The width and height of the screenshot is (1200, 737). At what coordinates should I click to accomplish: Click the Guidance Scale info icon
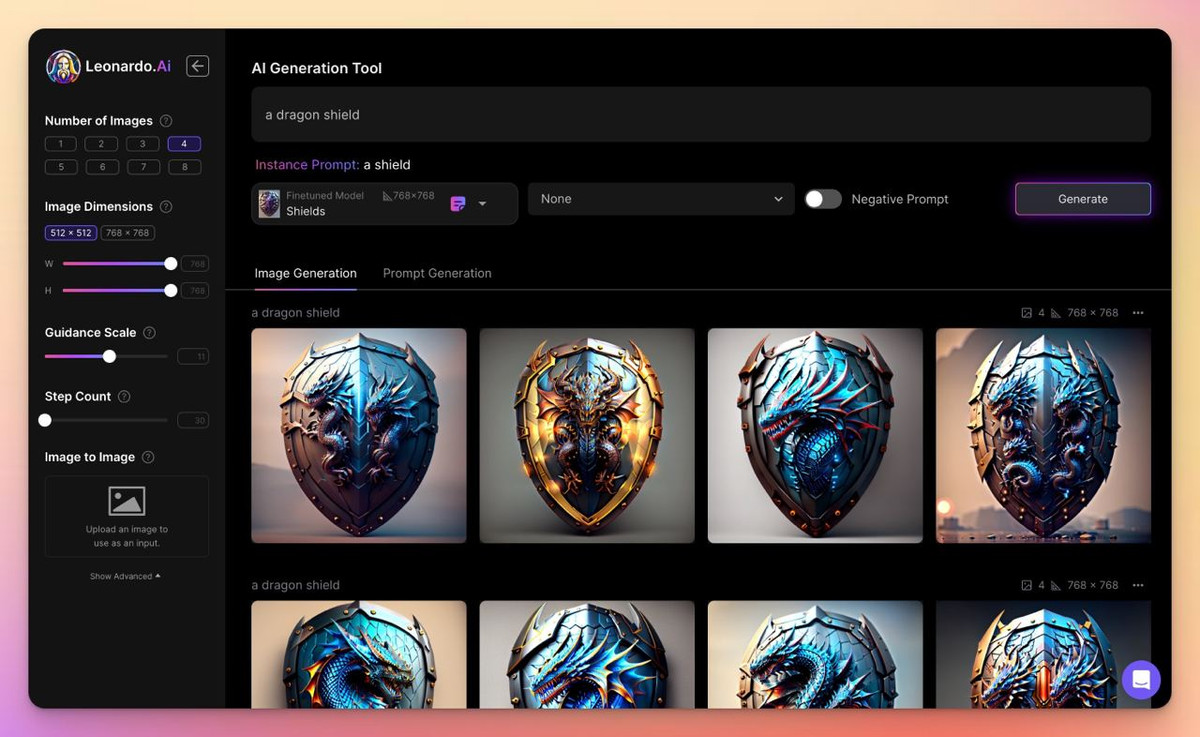(149, 333)
